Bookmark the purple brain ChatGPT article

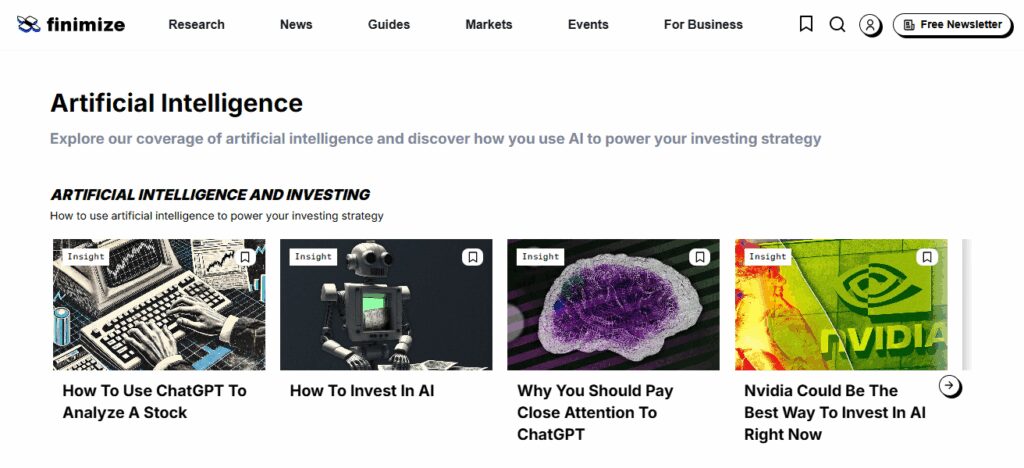coord(699,257)
